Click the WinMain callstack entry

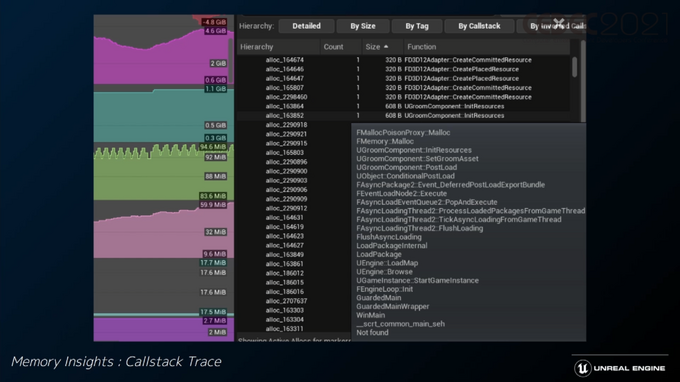click(370, 315)
